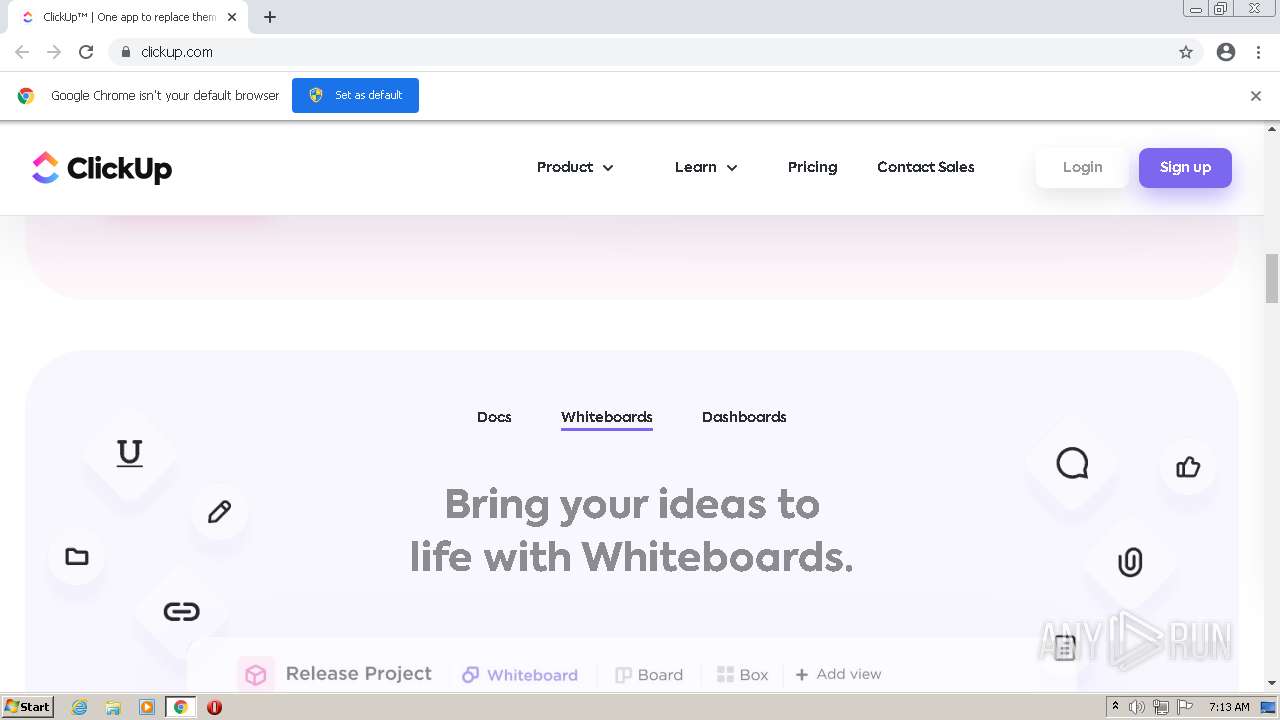1280x720 pixels.
Task: Open the red Opera taskbar icon
Action: tap(214, 707)
